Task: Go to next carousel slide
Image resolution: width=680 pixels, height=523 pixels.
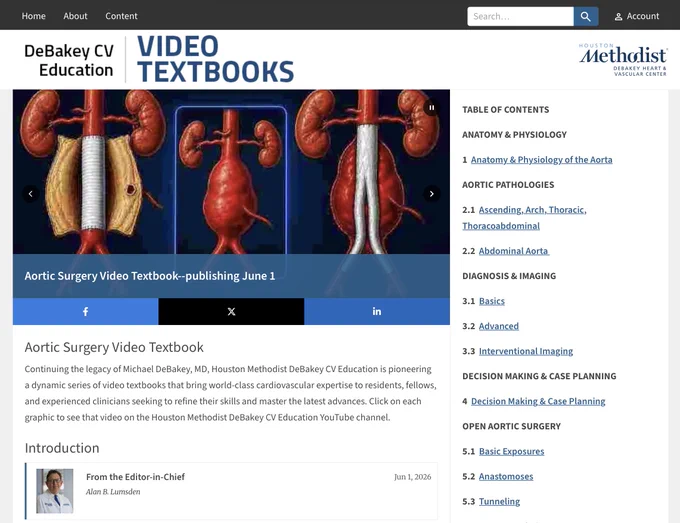Action: click(432, 193)
